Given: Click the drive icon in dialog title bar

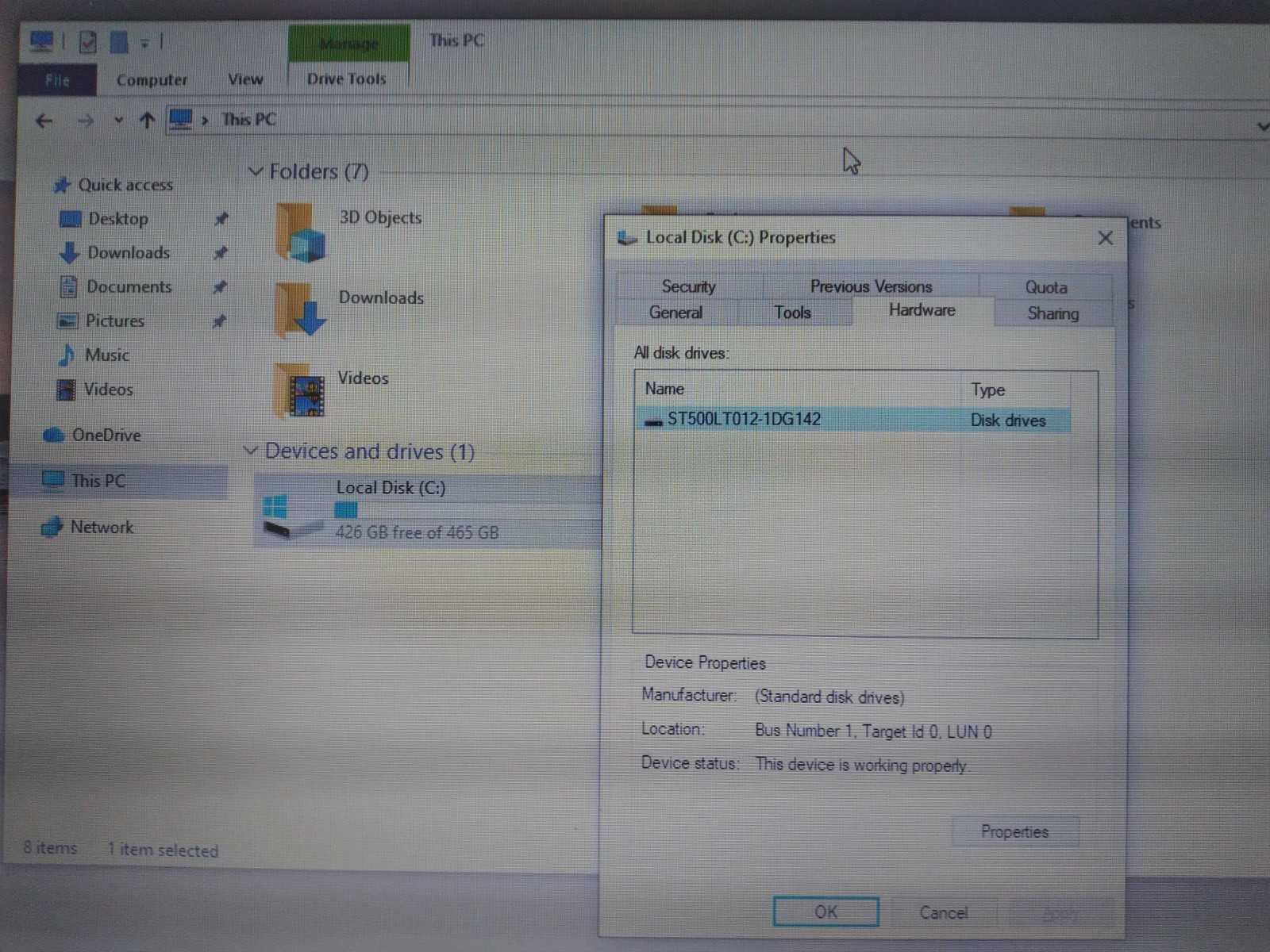Looking at the screenshot, I should [x=628, y=237].
